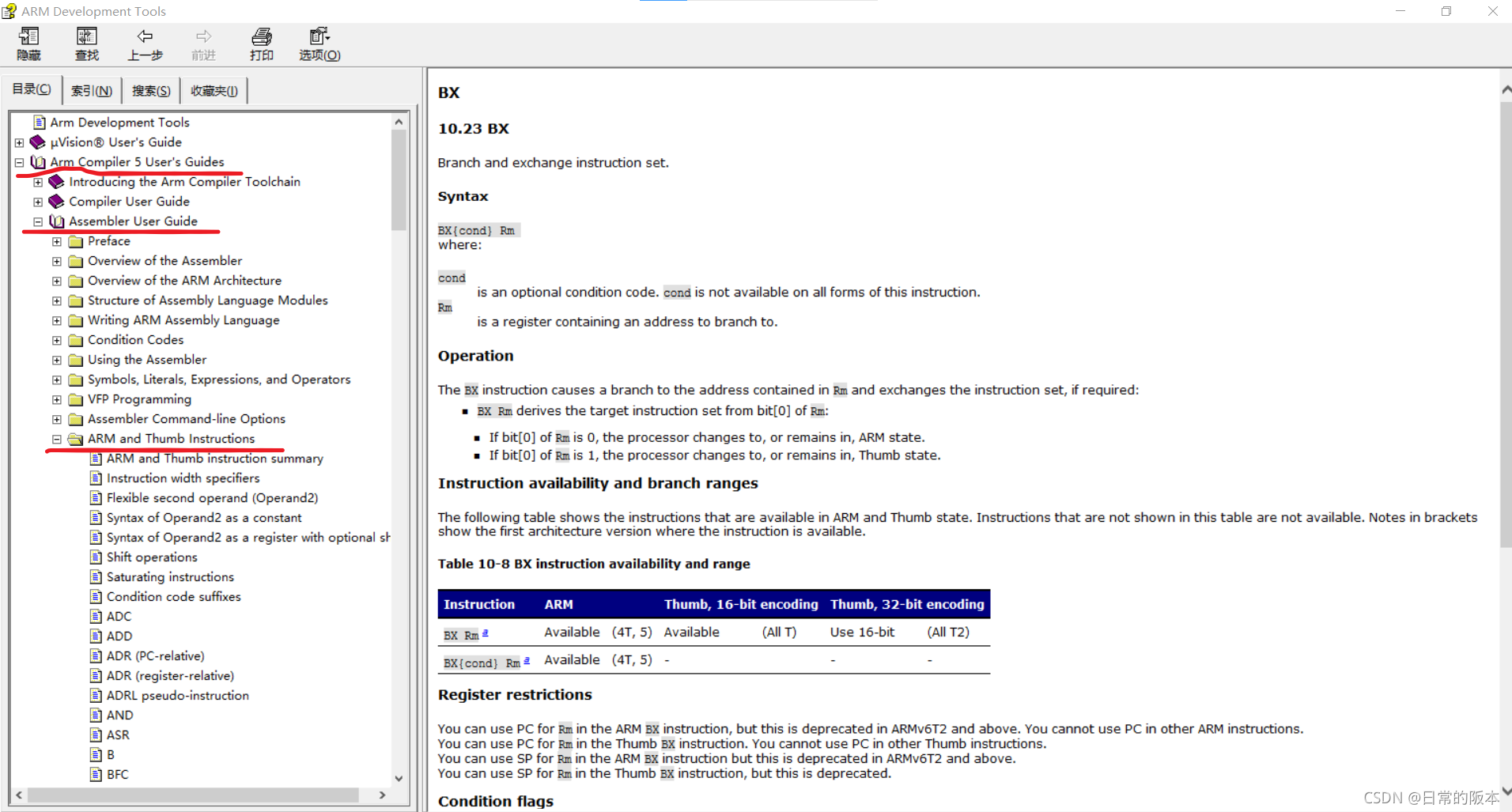Click the page icon next to ASR
This screenshot has width=1512, height=812.
tap(96, 735)
